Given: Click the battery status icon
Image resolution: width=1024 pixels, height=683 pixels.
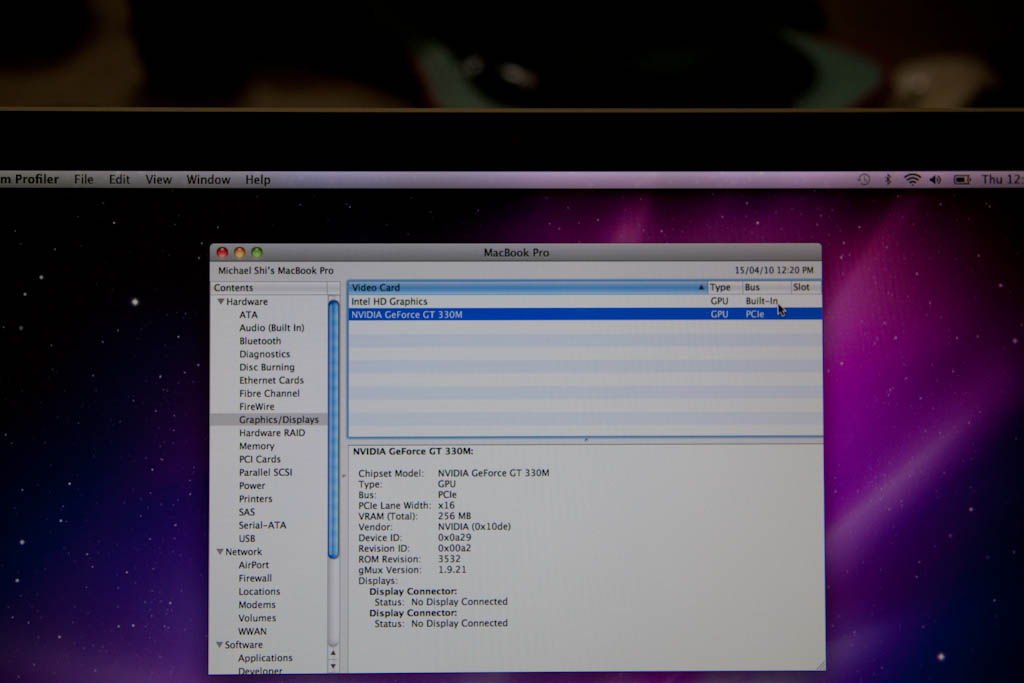Looking at the screenshot, I should (962, 180).
